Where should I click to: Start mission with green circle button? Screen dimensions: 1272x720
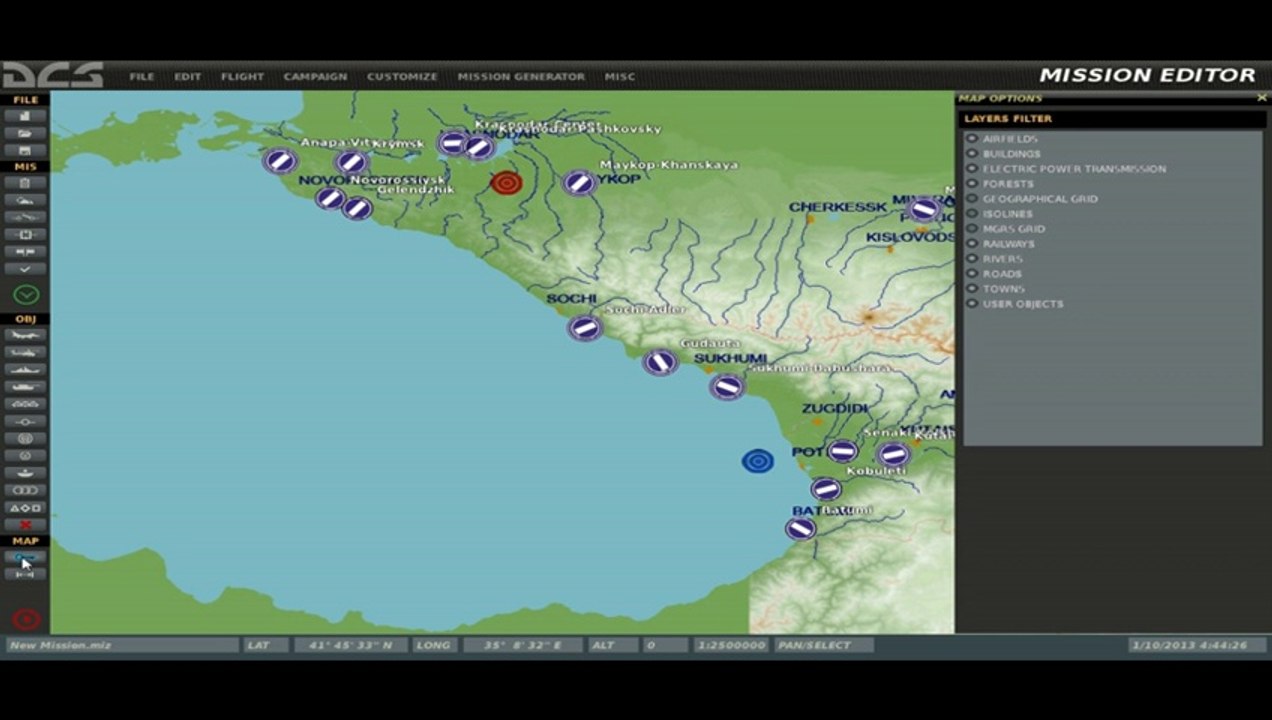point(26,295)
